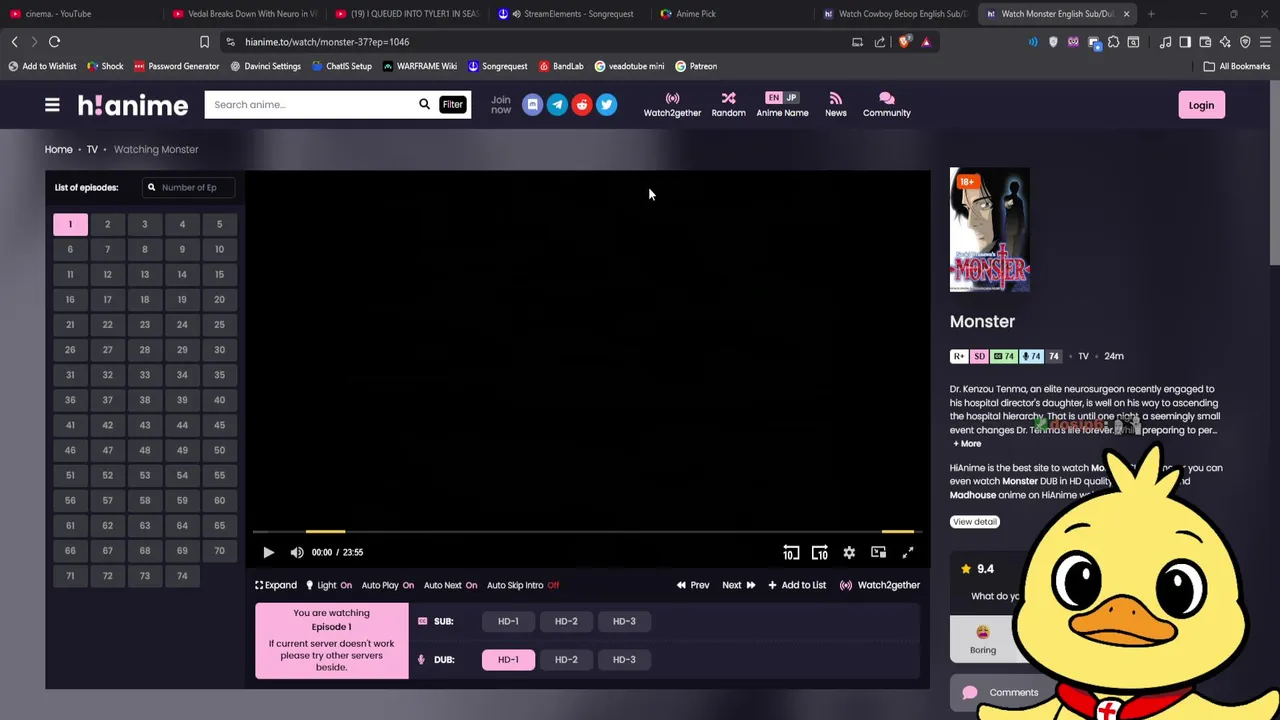The width and height of the screenshot is (1280, 720).
Task: Share this page using the address bar share icon
Action: (880, 42)
